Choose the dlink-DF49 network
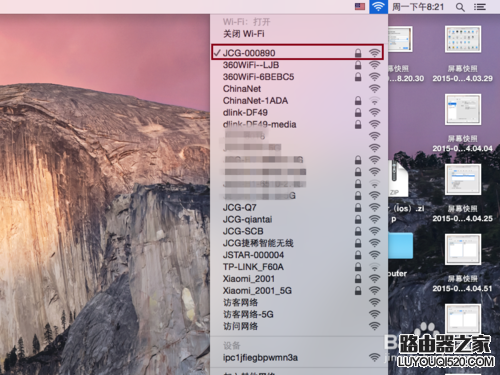The width and height of the screenshot is (500, 375). (x=299, y=113)
